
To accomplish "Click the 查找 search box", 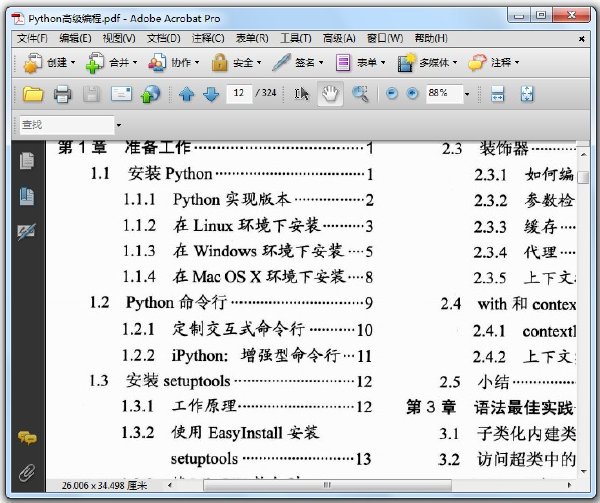I will (67, 125).
